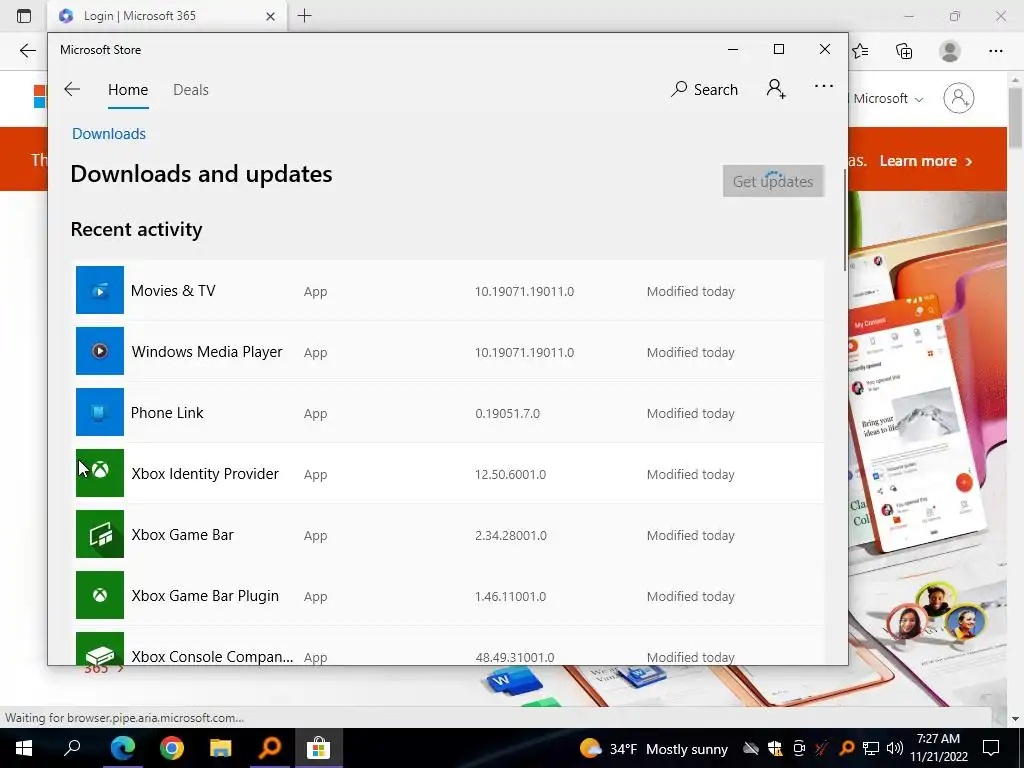Open the weather widget 34°F Mostly sunny

(654, 748)
